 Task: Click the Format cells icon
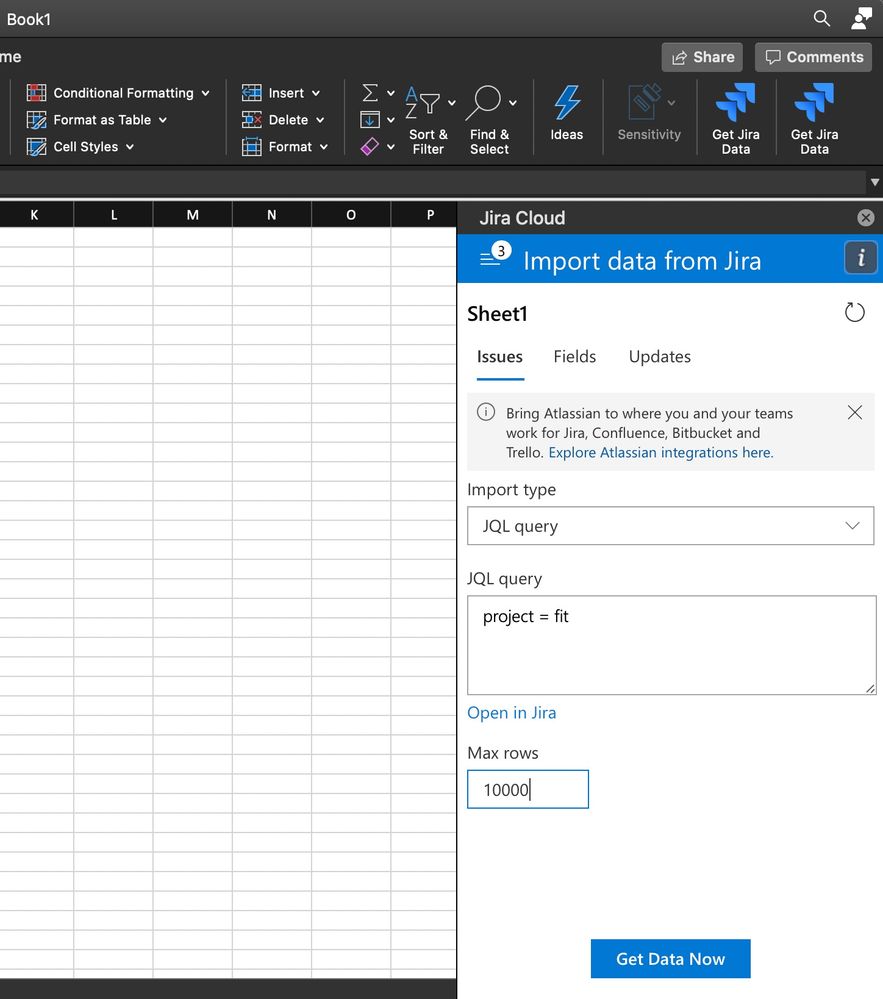(252, 147)
